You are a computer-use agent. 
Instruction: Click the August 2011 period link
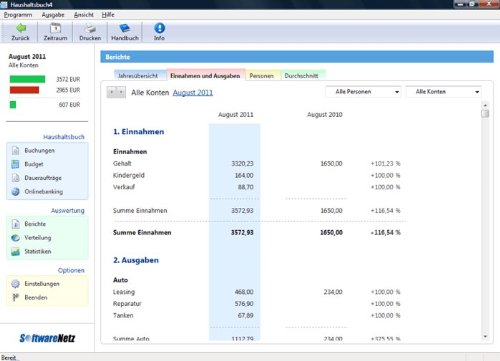tap(193, 93)
